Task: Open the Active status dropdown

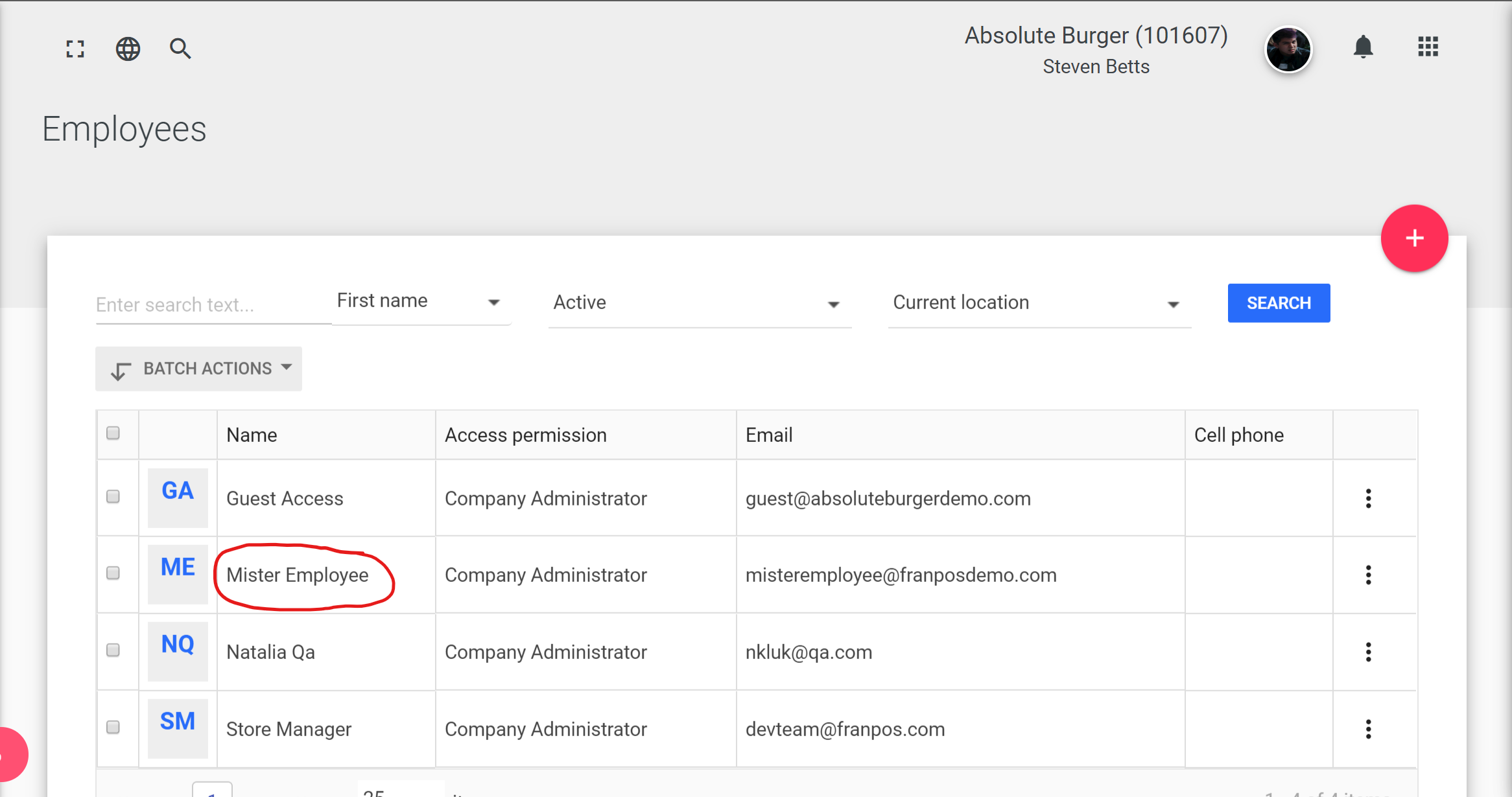Action: (x=698, y=303)
